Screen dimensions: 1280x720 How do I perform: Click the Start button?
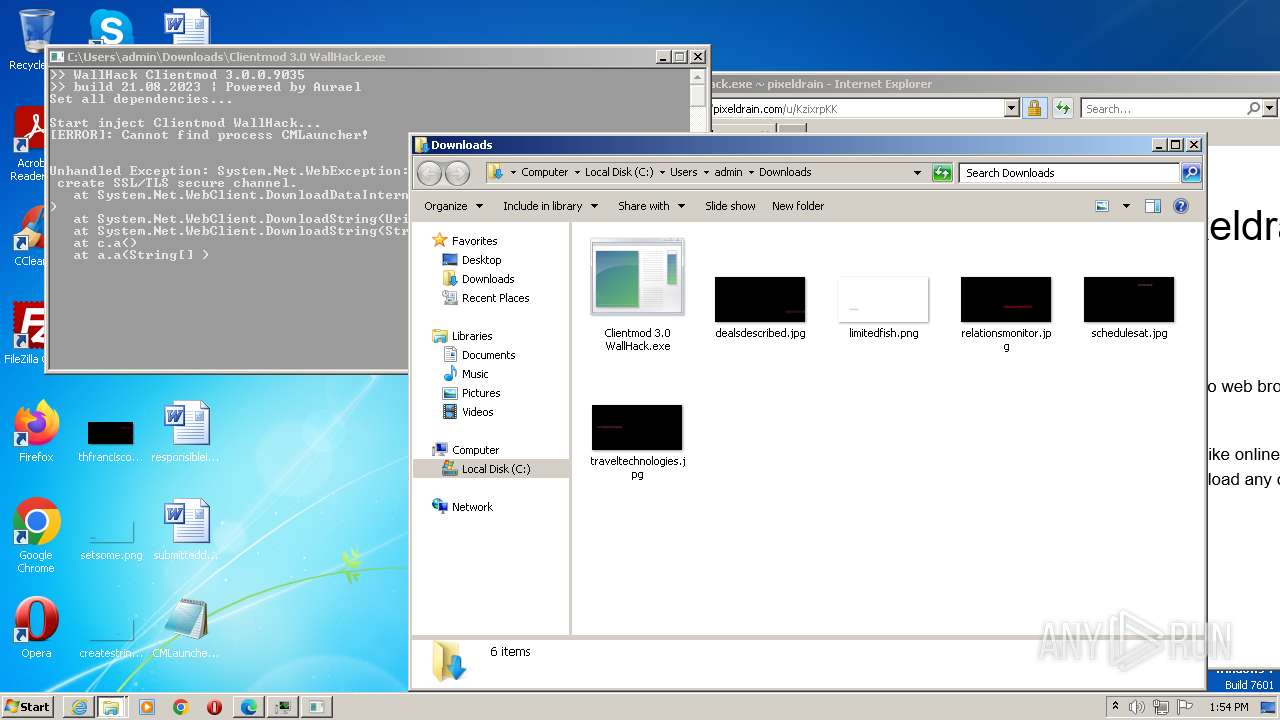tap(28, 706)
